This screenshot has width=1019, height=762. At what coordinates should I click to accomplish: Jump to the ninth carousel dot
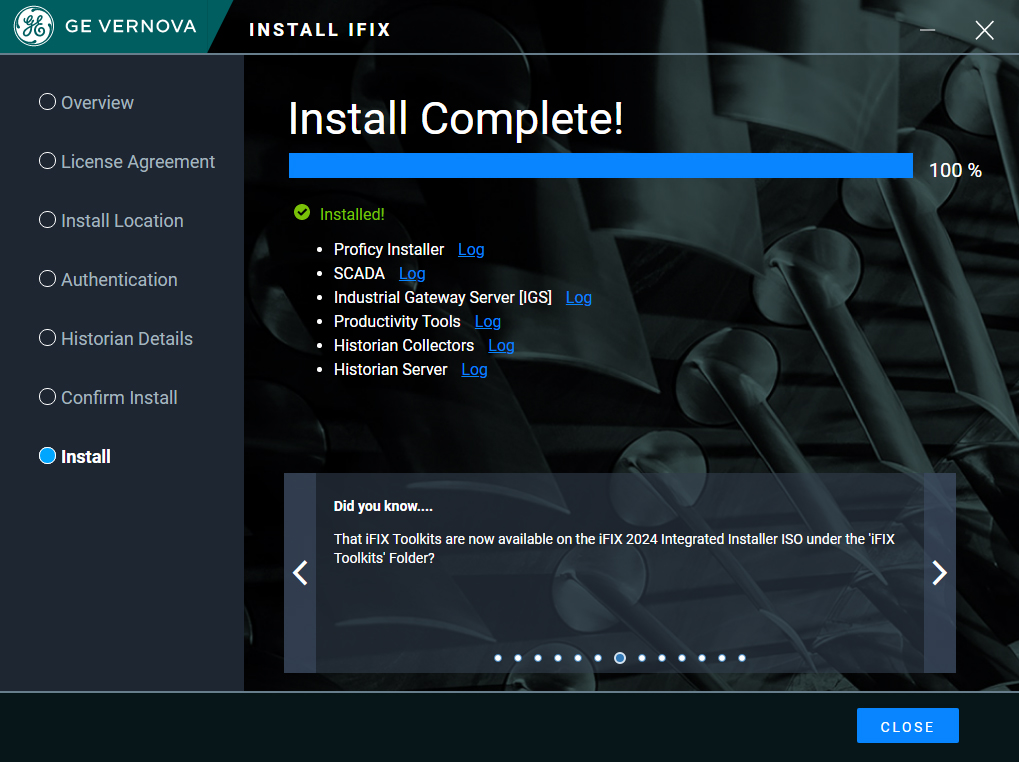point(662,658)
